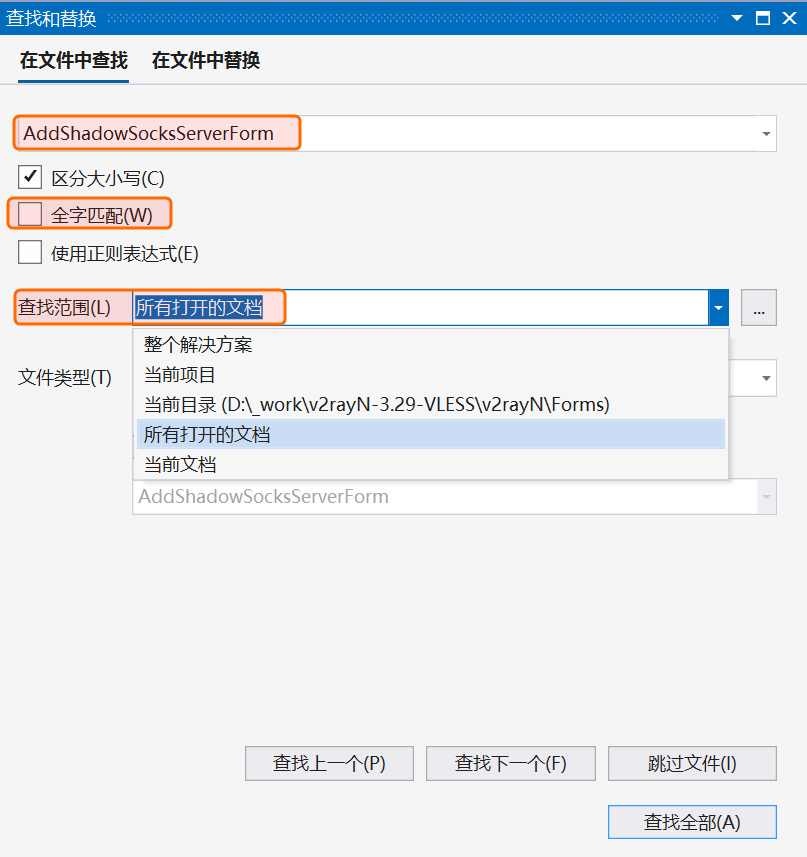Switch to the 在文件中替换 tab
The height and width of the screenshot is (857, 807).
pos(206,61)
